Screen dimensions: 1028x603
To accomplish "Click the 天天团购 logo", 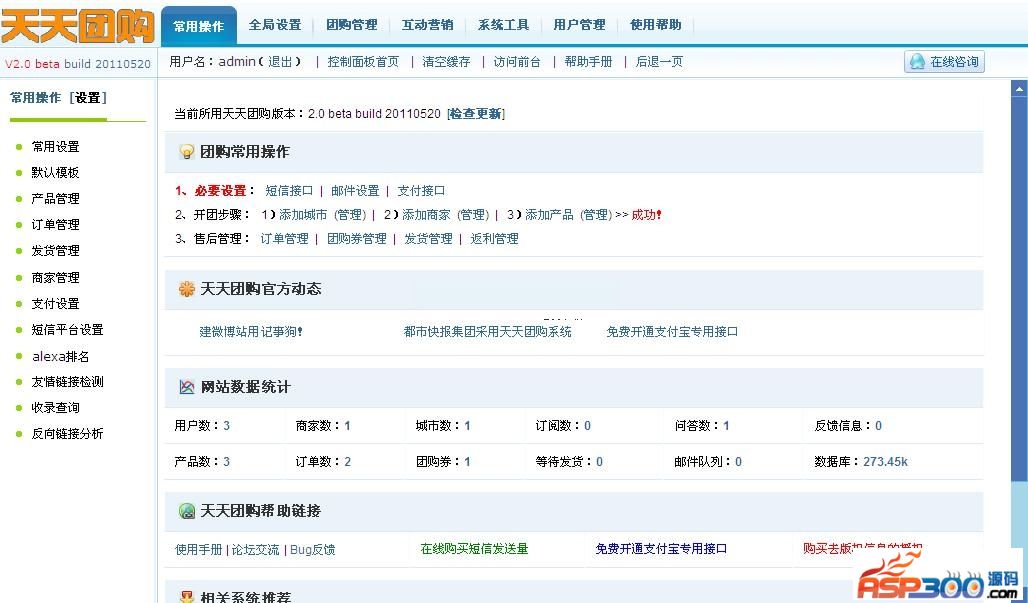I will [78, 27].
